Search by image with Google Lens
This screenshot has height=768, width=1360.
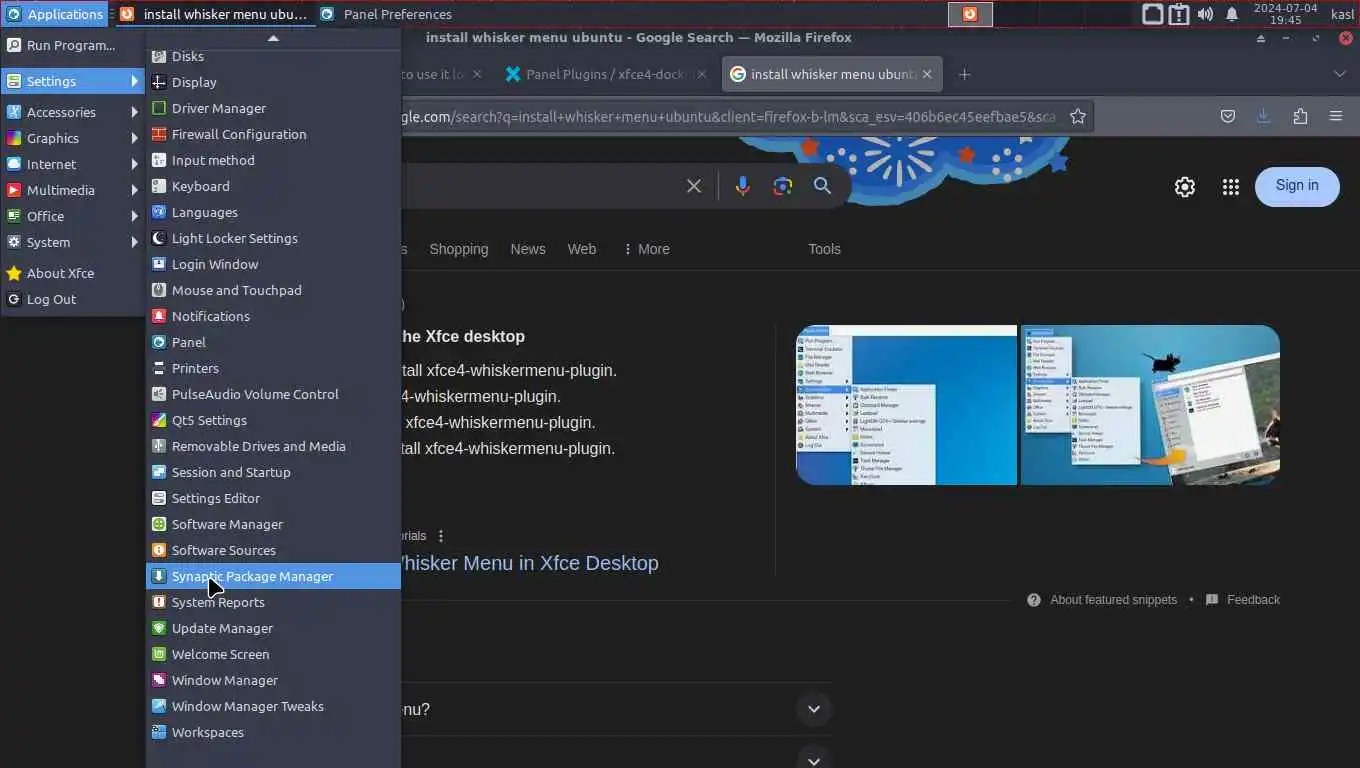(x=782, y=186)
